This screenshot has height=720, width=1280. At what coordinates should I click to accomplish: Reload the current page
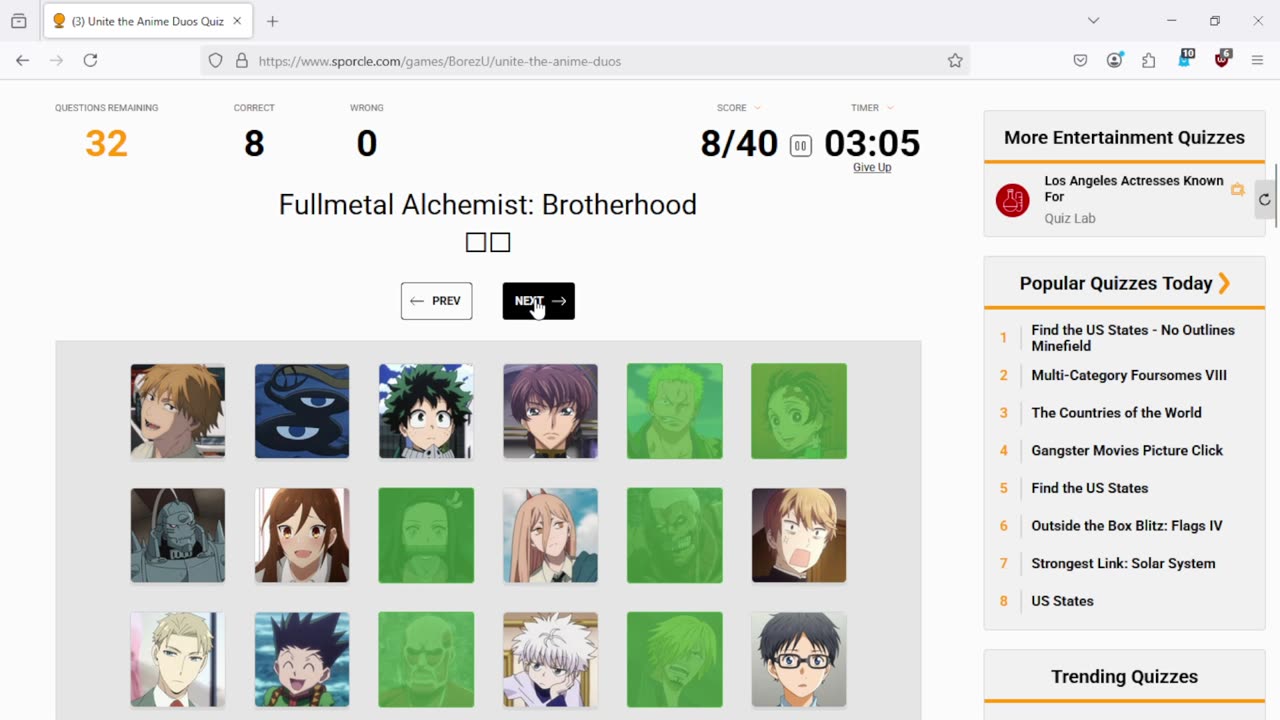(x=90, y=61)
